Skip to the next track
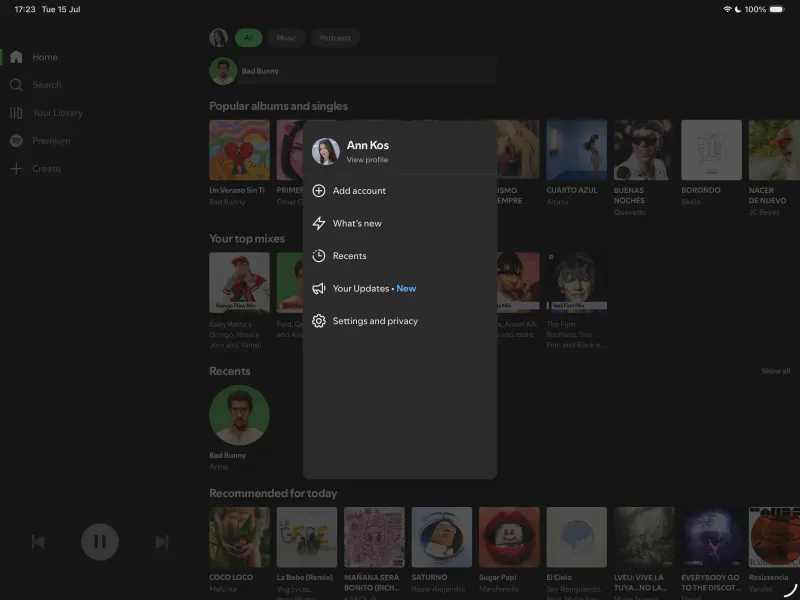The width and height of the screenshot is (800, 600). click(161, 542)
